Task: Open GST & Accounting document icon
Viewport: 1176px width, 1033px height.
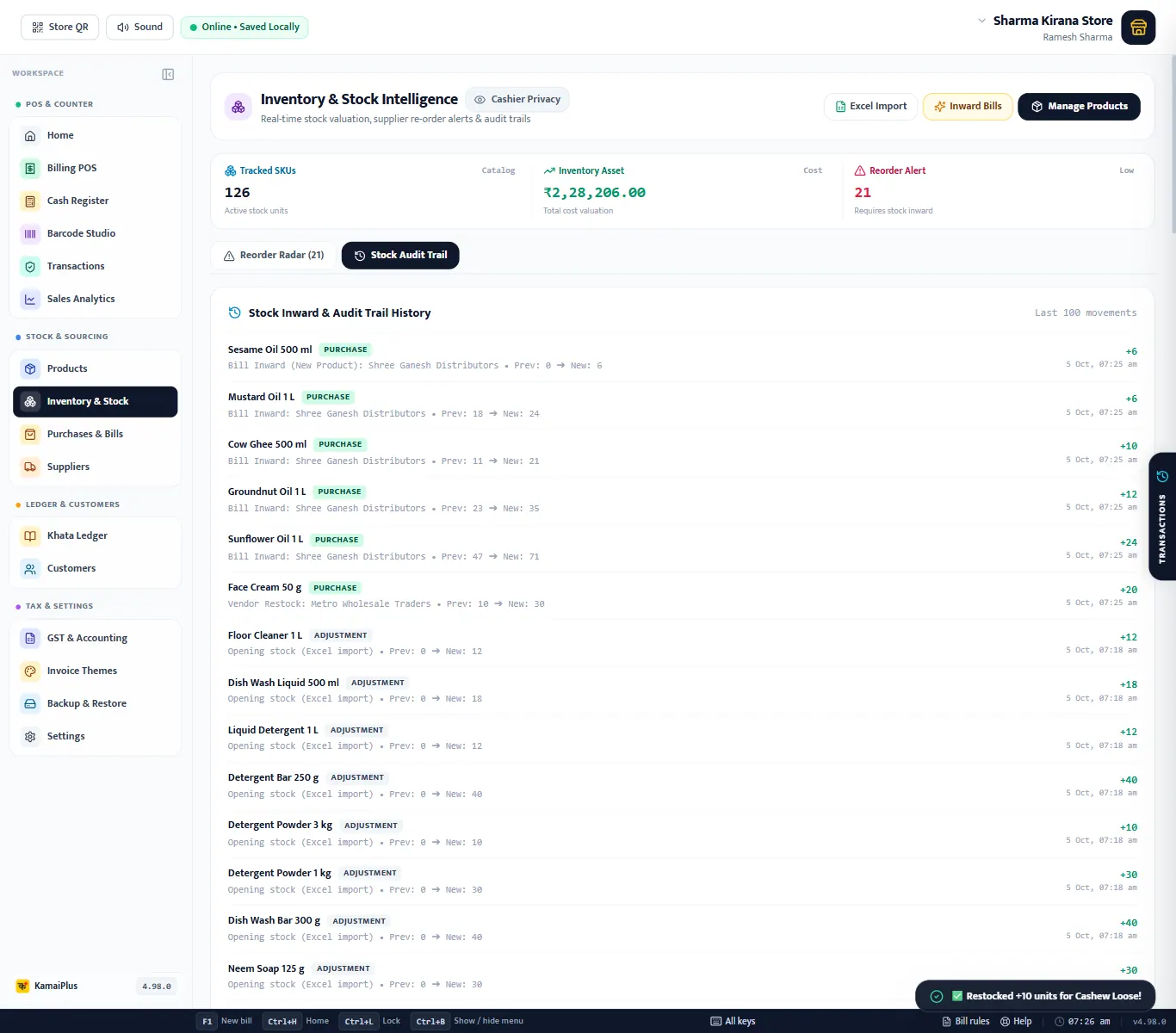Action: coord(30,638)
